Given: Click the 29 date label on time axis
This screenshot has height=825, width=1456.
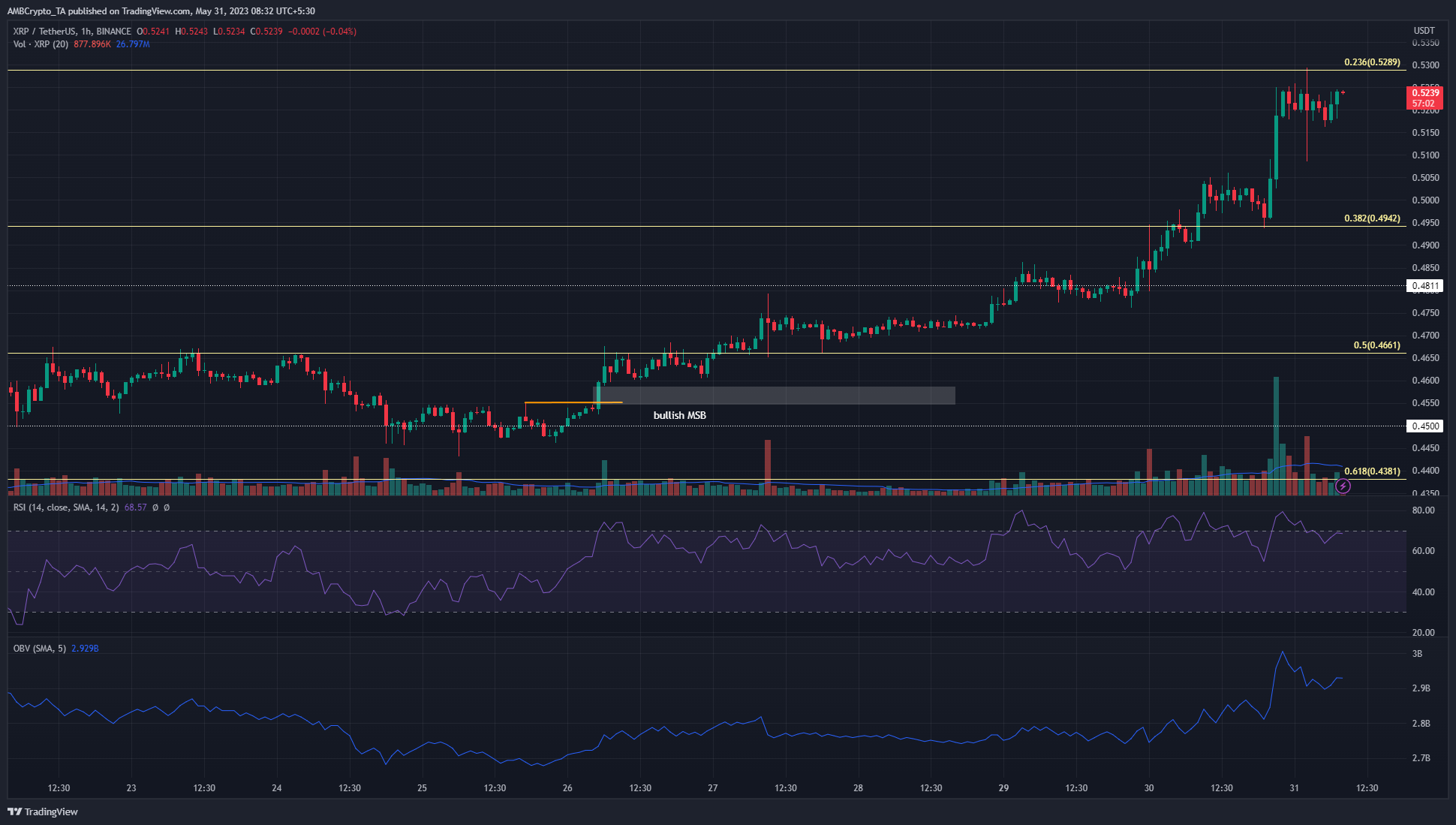Looking at the screenshot, I should click(x=1003, y=787).
